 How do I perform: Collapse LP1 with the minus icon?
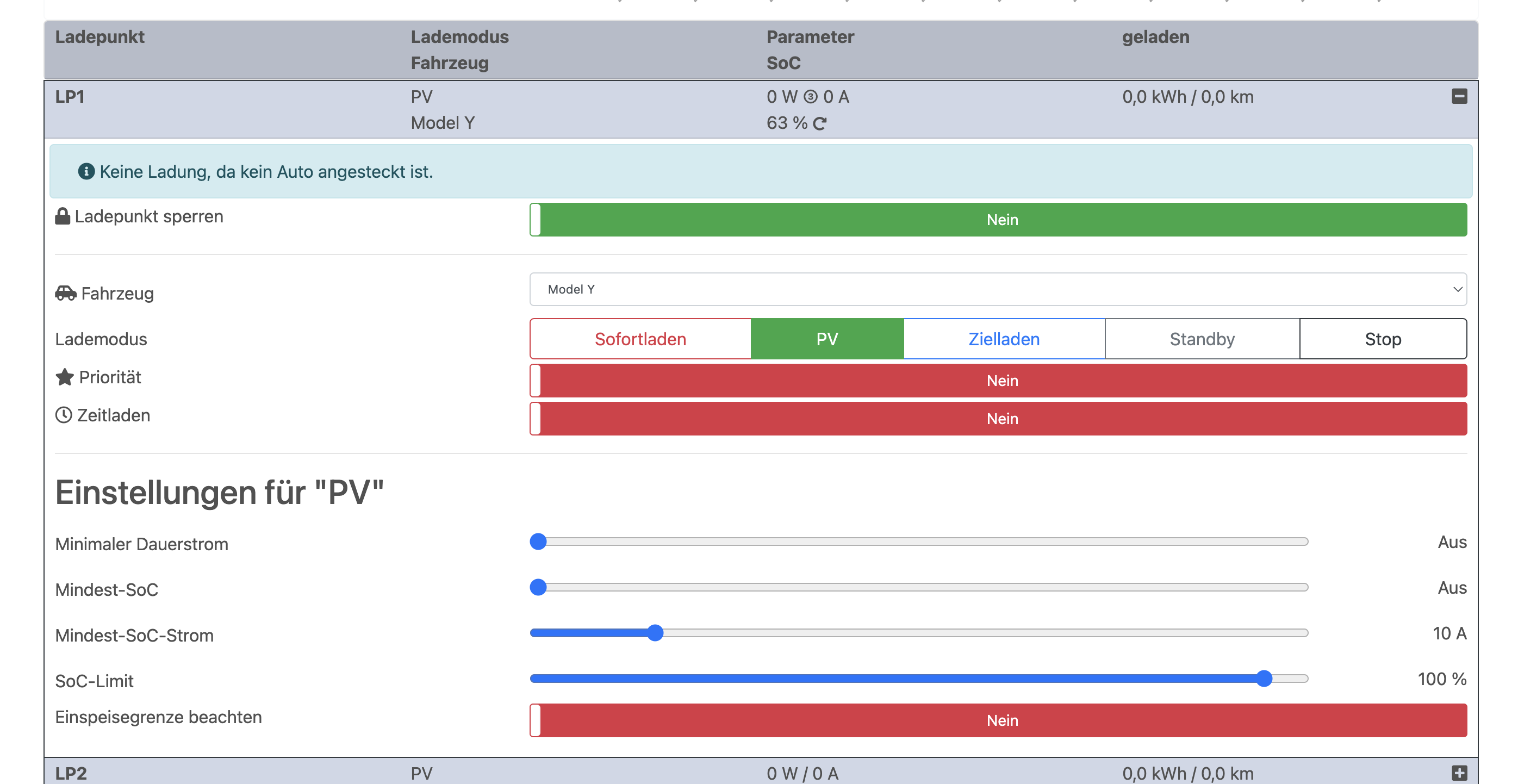(x=1459, y=96)
